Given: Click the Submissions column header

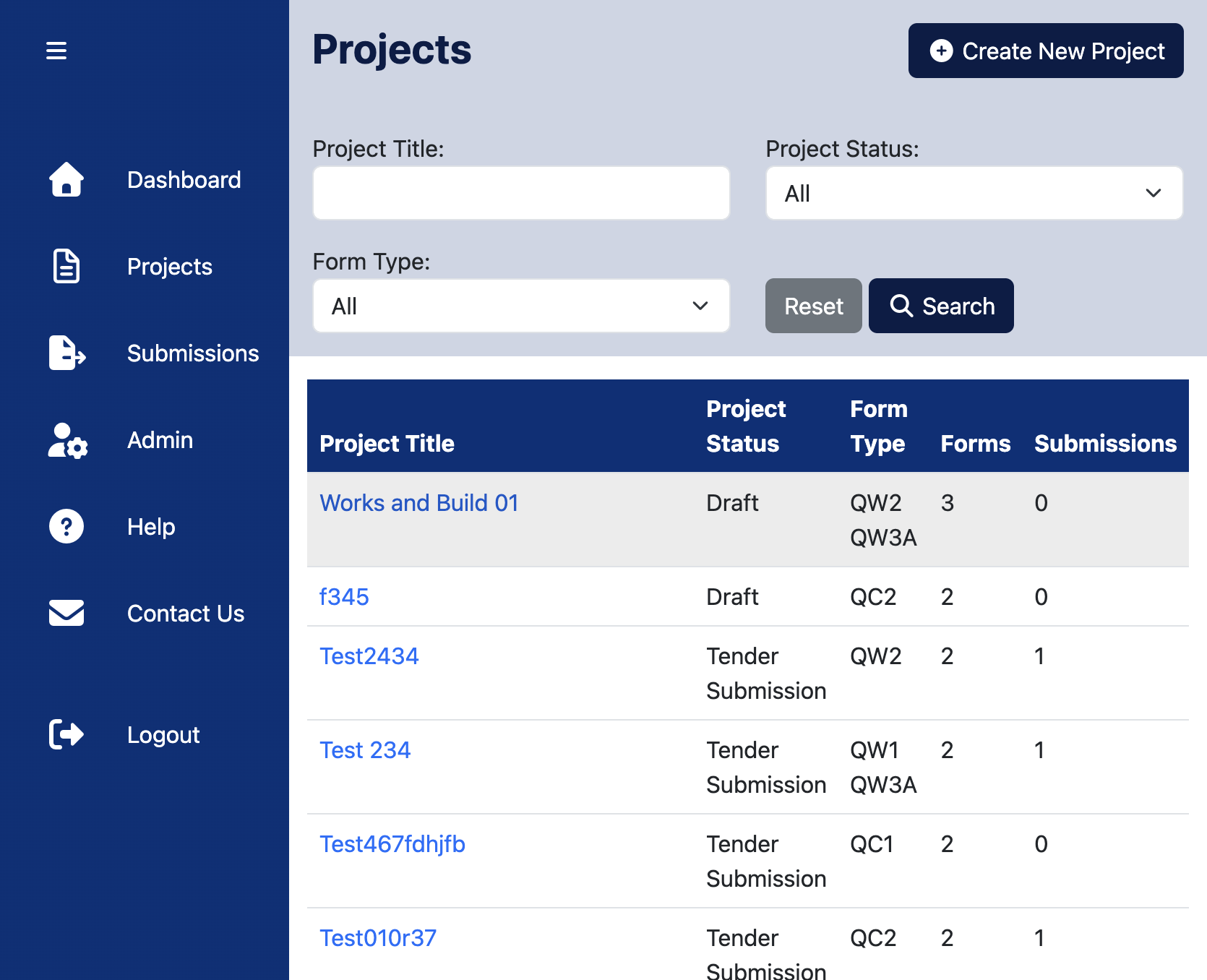Looking at the screenshot, I should tap(1106, 444).
